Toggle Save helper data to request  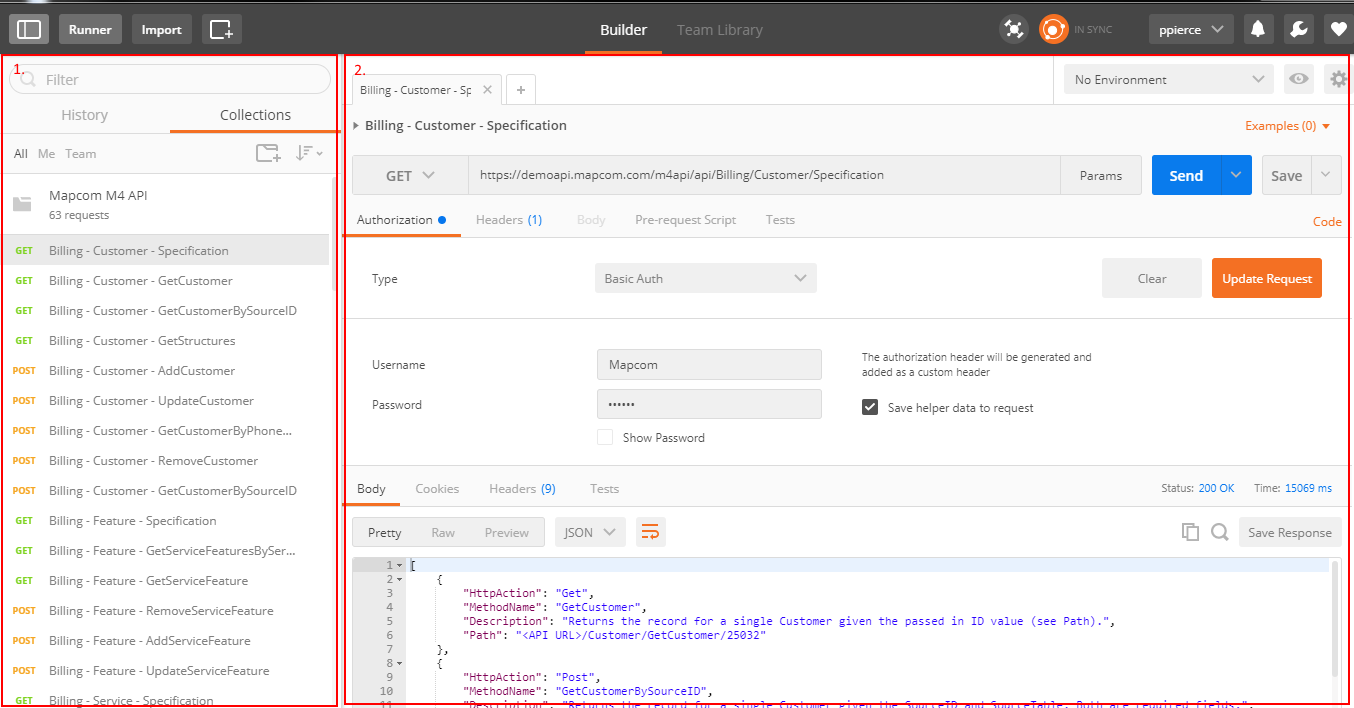pos(870,408)
